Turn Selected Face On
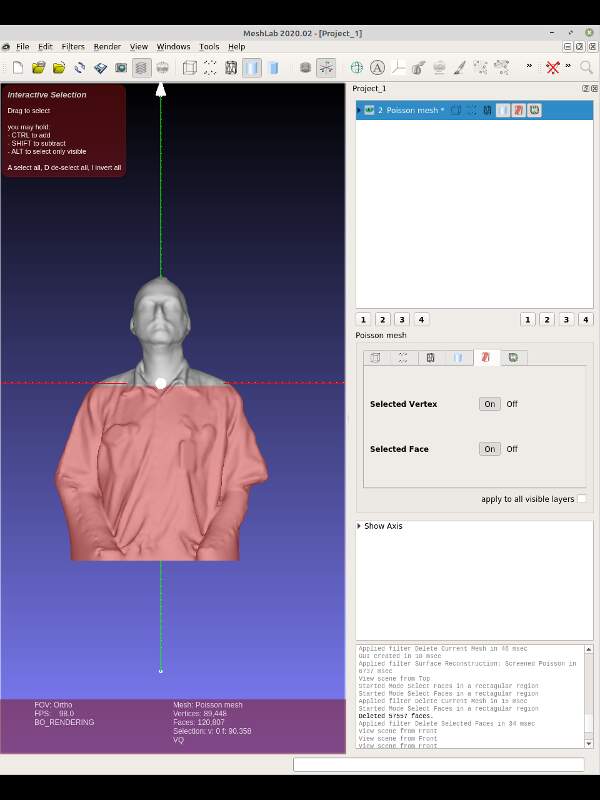 click(x=489, y=449)
